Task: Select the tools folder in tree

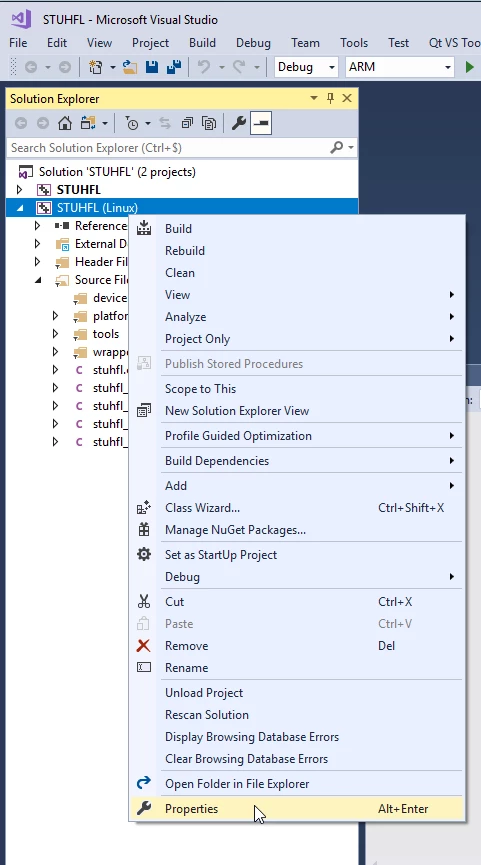Action: (105, 334)
